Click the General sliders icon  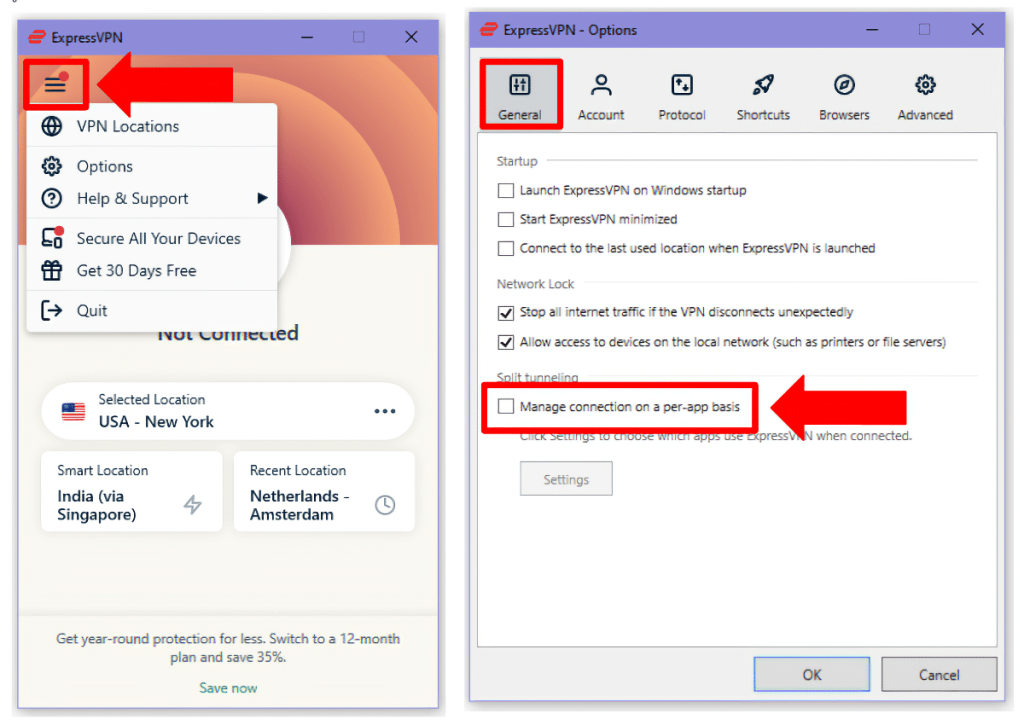520,84
